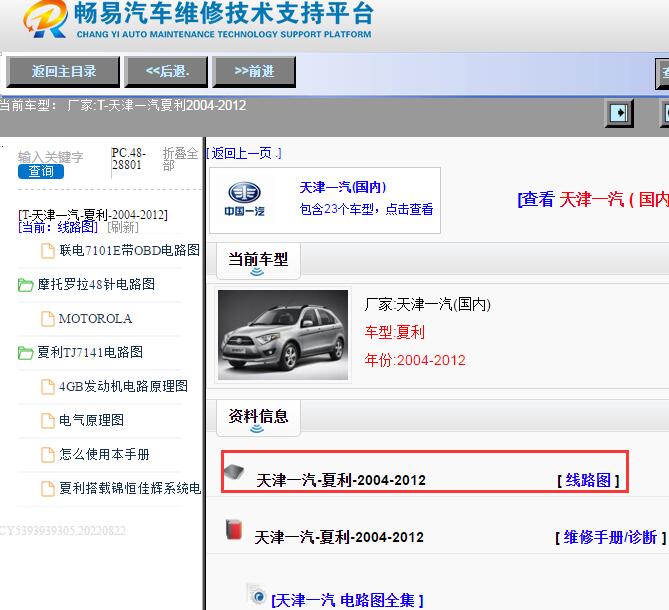
Task: Click the text 车型:夏利
Action: click(x=395, y=332)
